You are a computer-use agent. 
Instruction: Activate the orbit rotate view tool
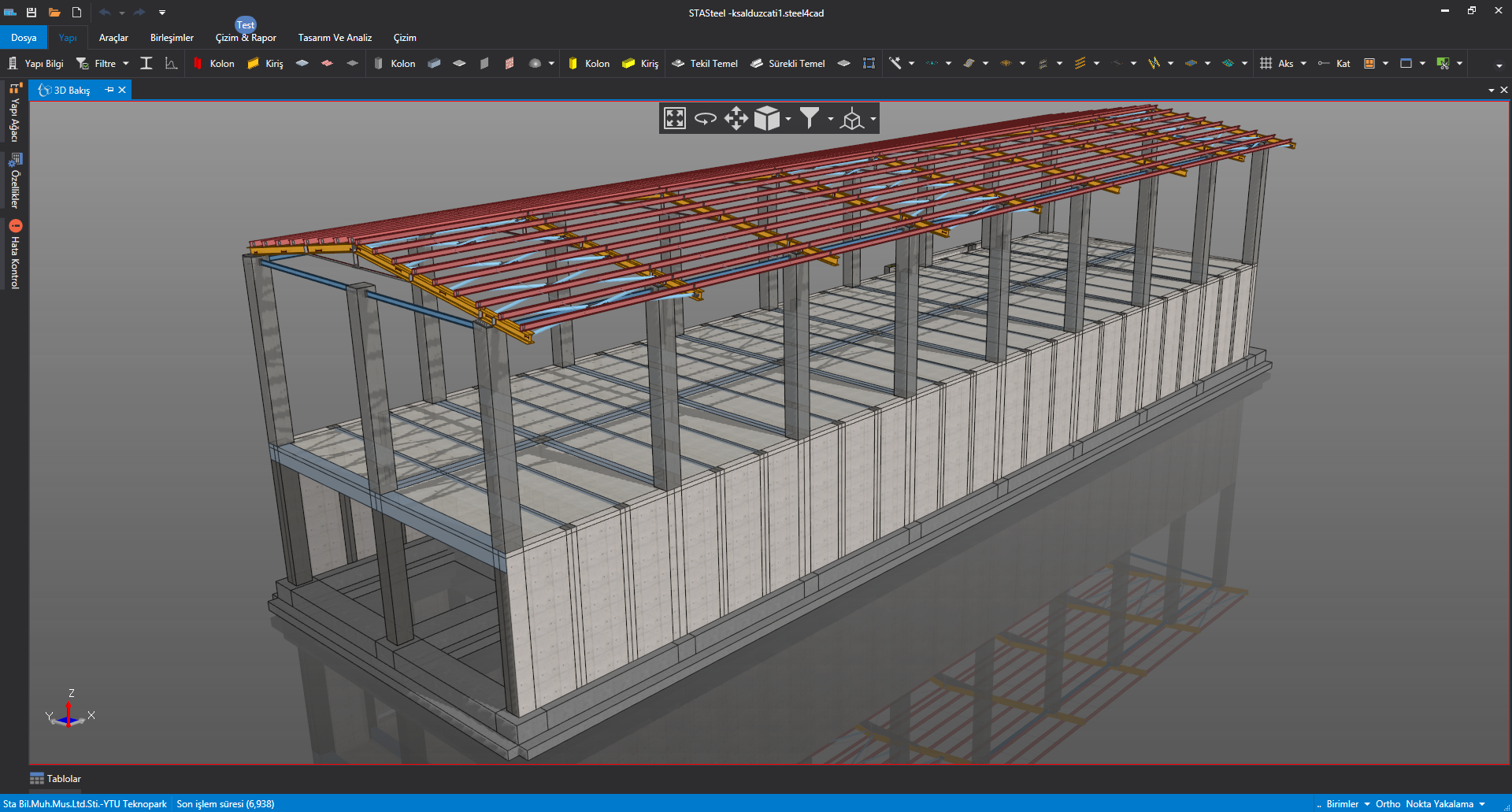click(x=706, y=119)
